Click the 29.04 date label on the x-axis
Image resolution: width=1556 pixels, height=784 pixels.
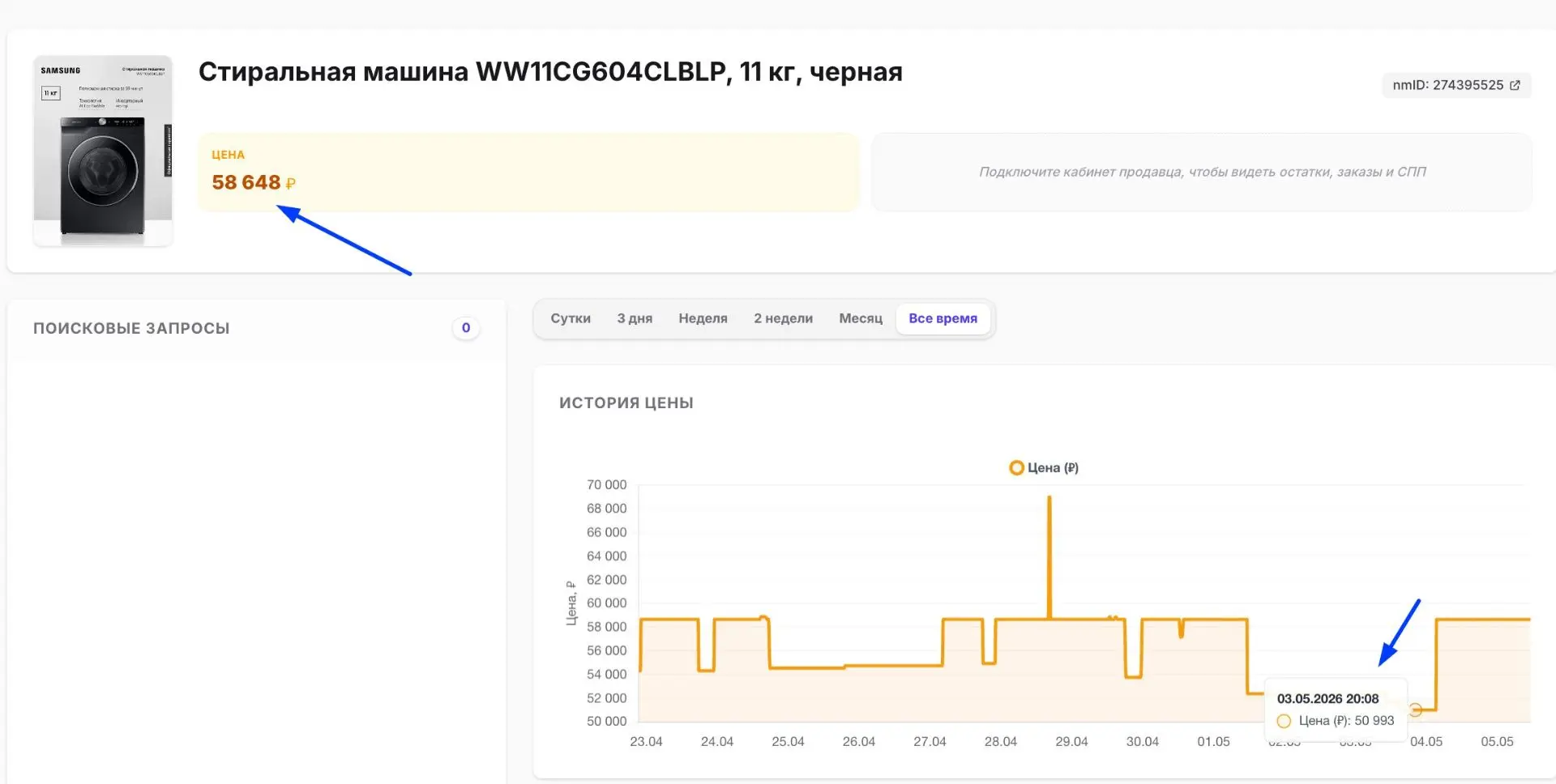point(1071,741)
